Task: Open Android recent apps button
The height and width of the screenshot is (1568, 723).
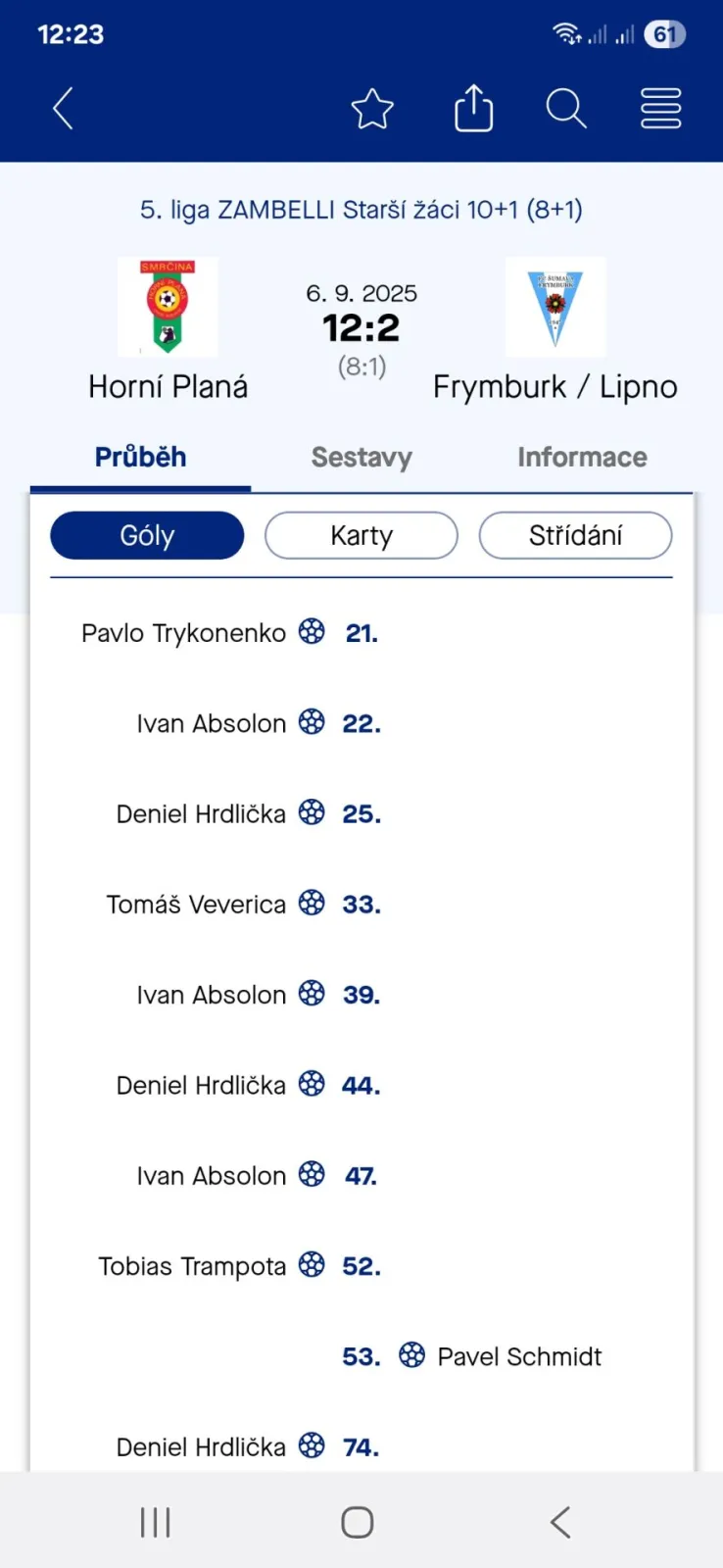Action: pyautogui.click(x=155, y=1522)
